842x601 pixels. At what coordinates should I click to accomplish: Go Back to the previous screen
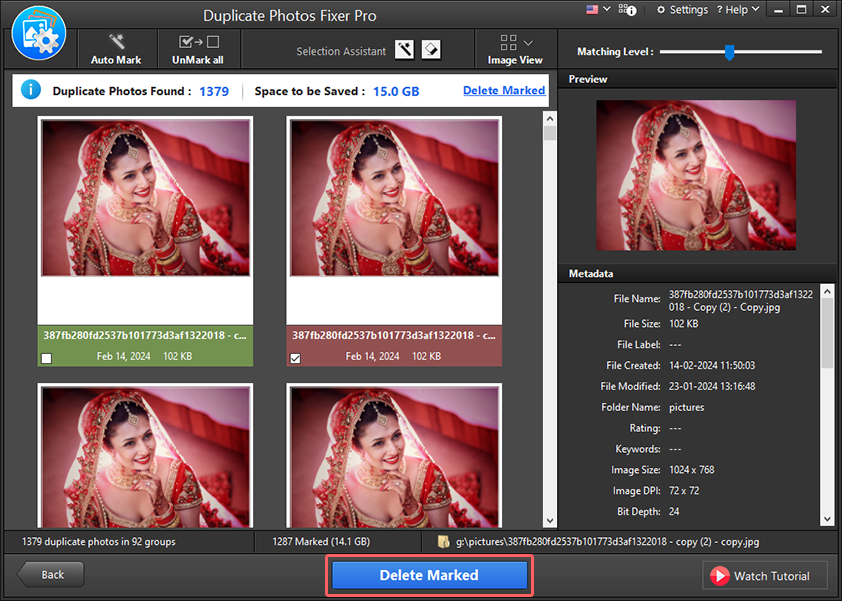[51, 575]
